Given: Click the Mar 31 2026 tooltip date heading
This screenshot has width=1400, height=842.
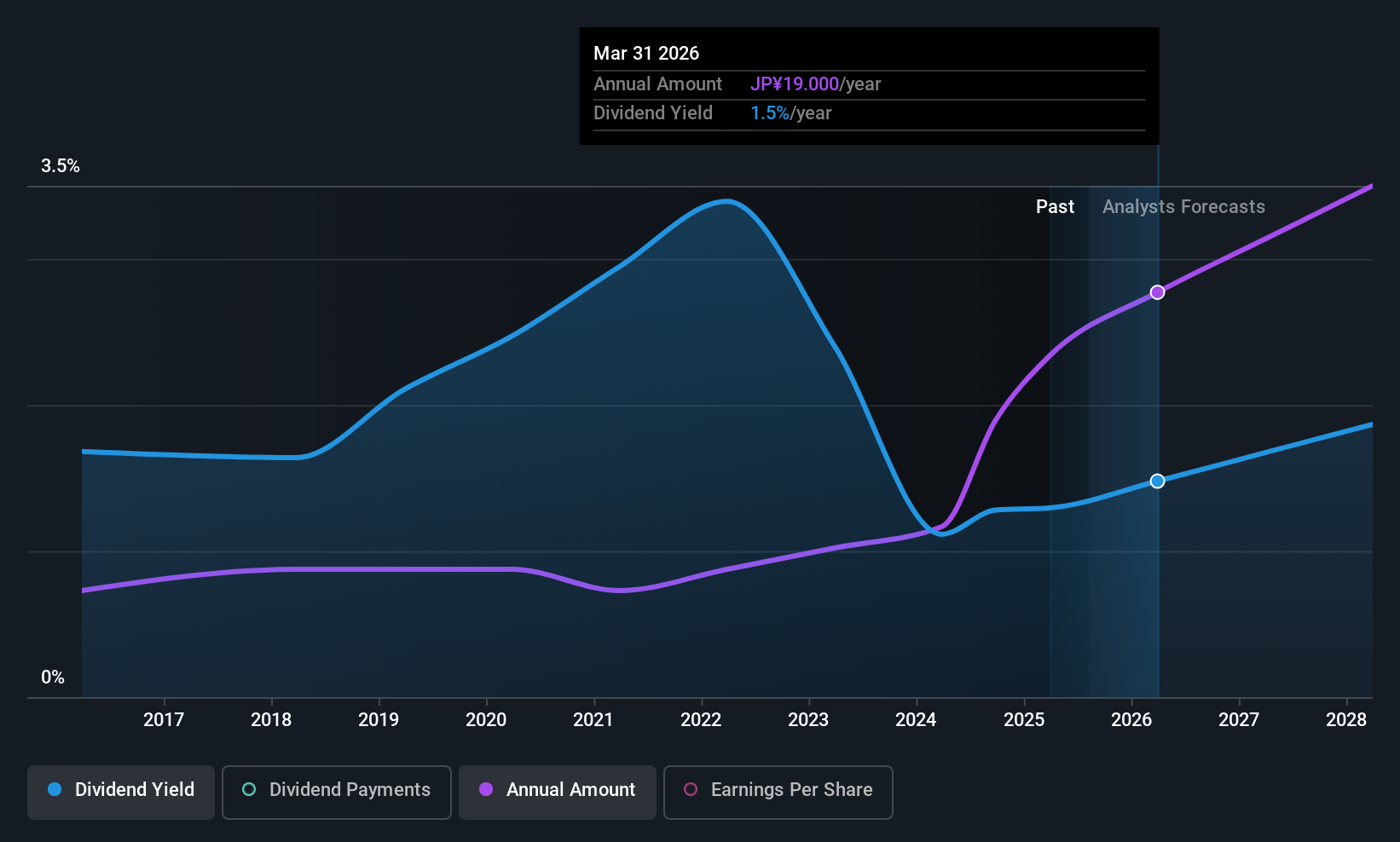Looking at the screenshot, I should point(646,54).
